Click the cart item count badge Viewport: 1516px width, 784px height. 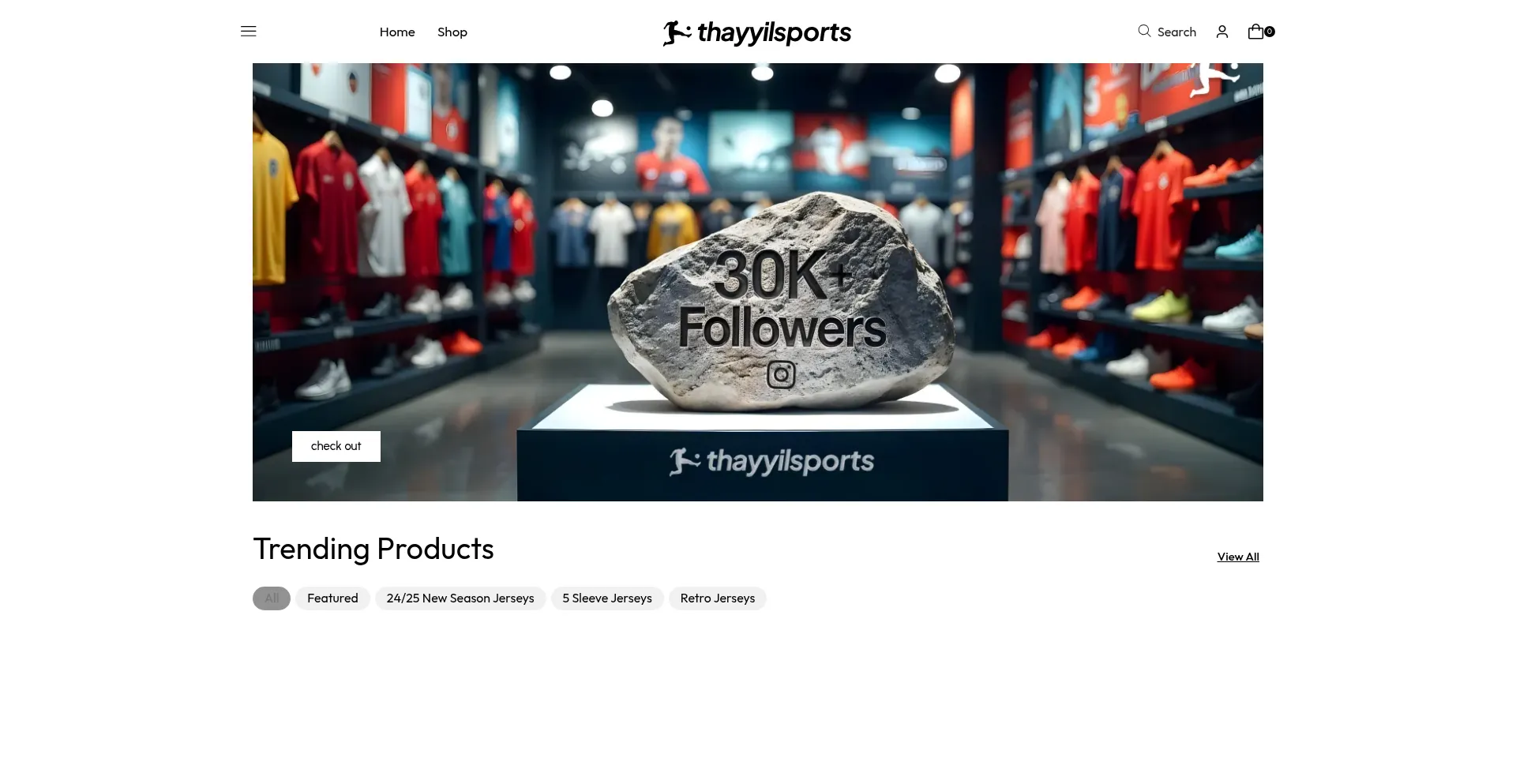pos(1270,32)
